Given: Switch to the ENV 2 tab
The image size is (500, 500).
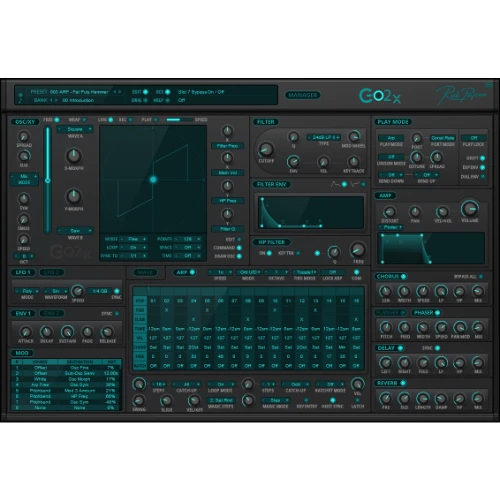Looking at the screenshot, I should click(52, 313).
